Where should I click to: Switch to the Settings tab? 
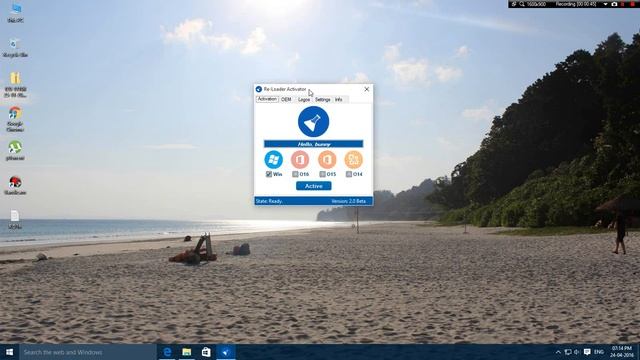tap(322, 100)
